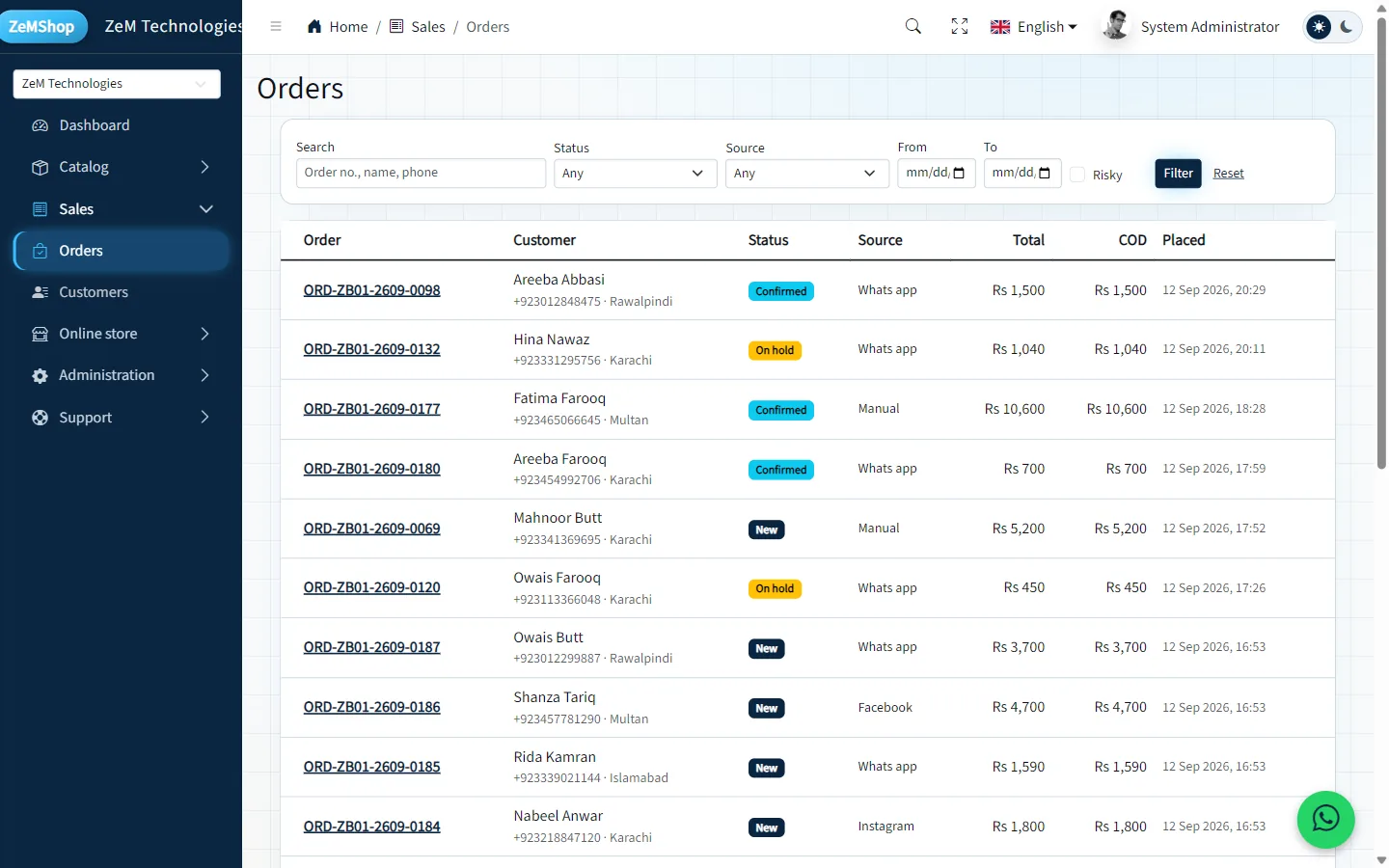
Task: Select Orders in the sidebar
Action: pos(122,251)
